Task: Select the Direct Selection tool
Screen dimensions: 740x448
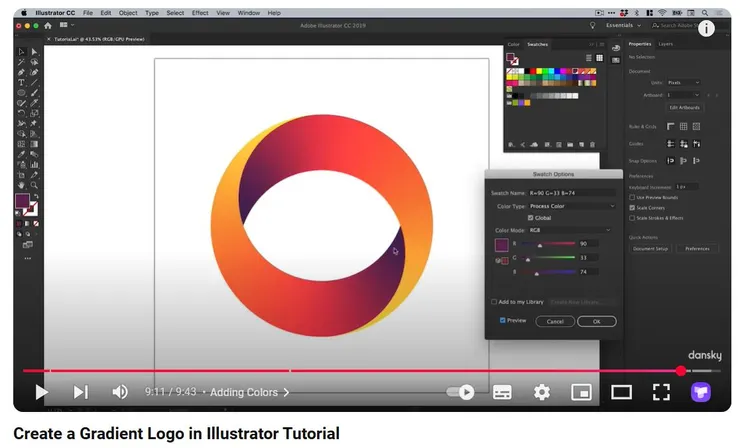Action: pyautogui.click(x=34, y=51)
